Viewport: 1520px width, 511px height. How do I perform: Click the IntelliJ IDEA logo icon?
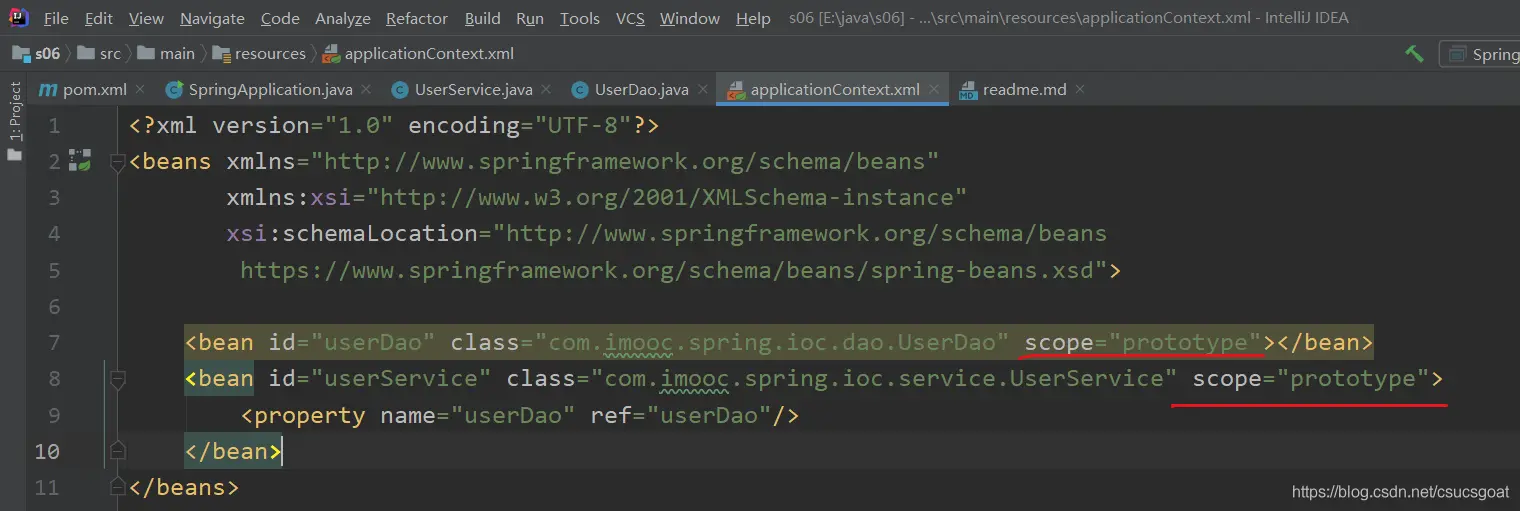18,16
